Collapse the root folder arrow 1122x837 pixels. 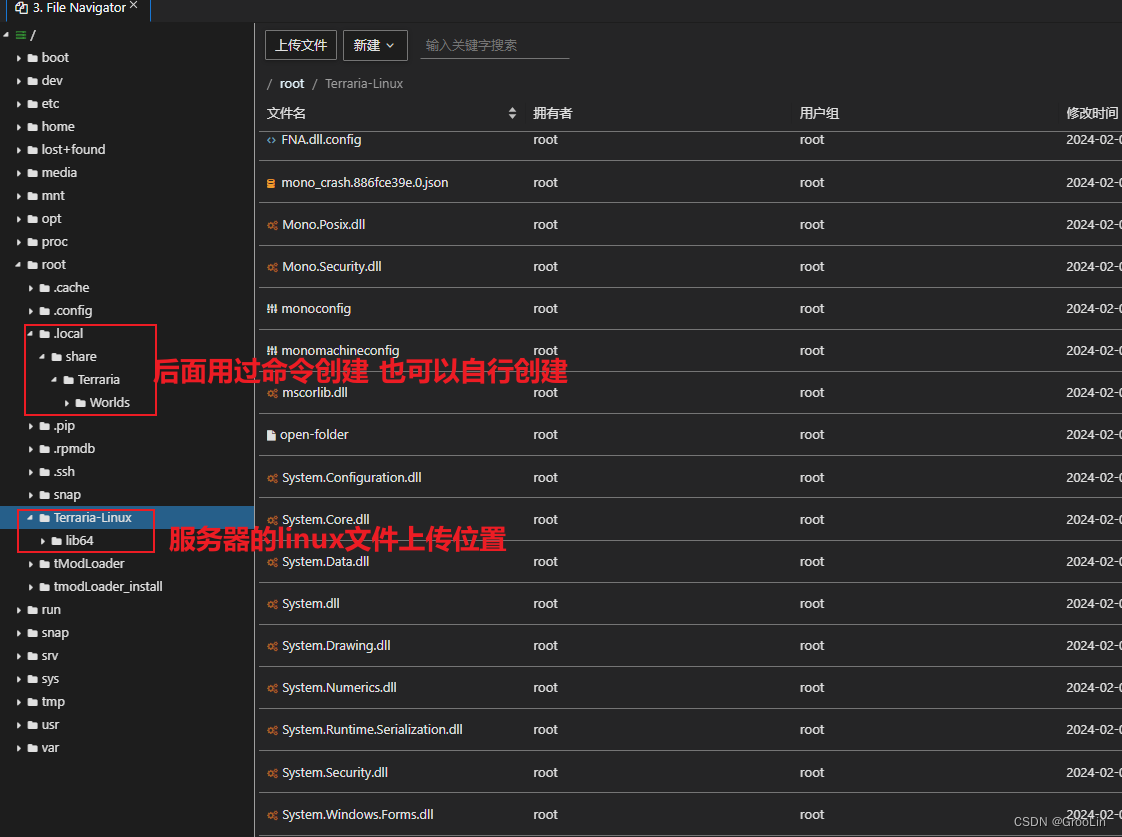[19, 265]
